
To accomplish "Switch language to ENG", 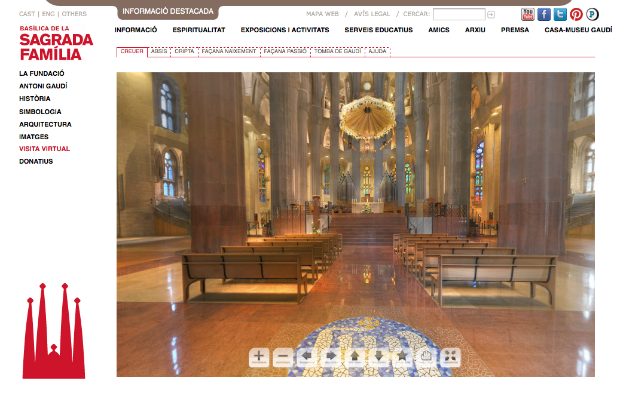I will [x=48, y=14].
